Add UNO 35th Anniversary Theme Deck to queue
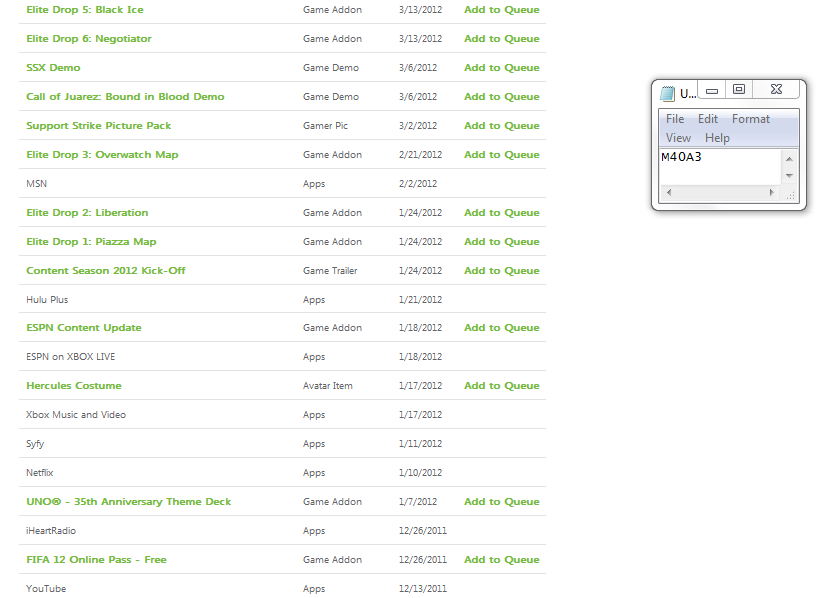 coord(502,502)
